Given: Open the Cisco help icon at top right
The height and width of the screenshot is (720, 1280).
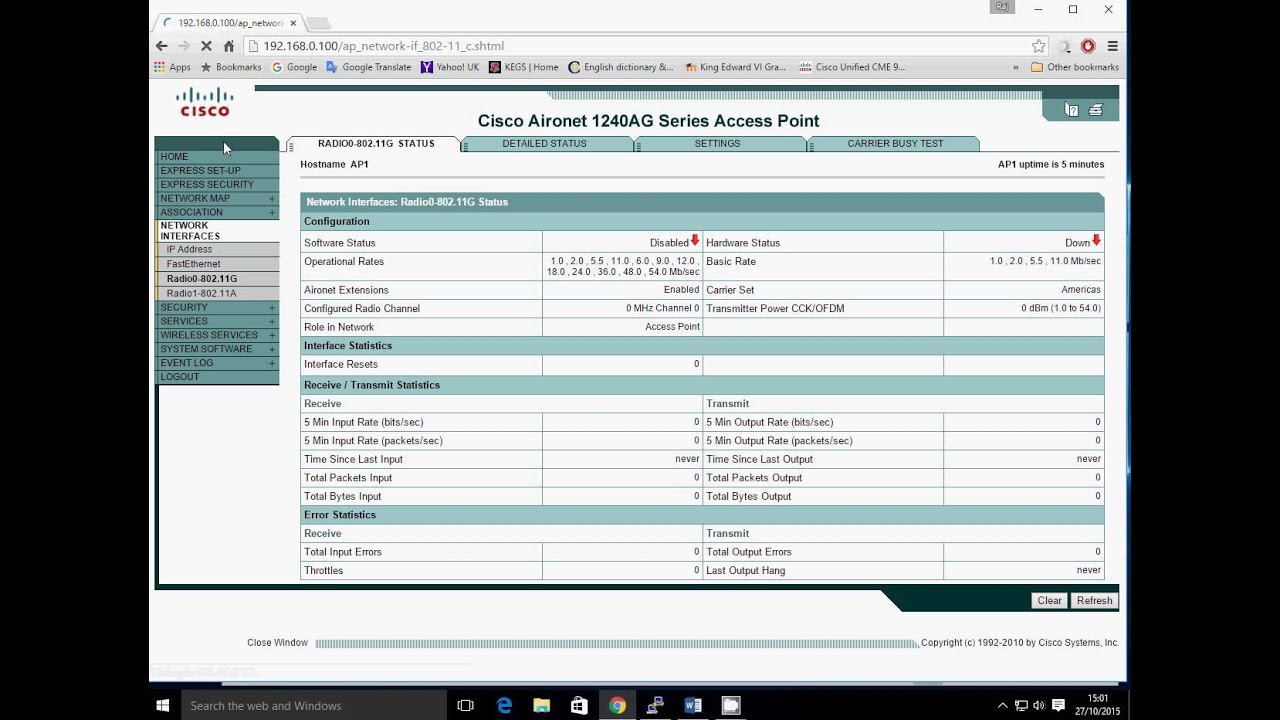Looking at the screenshot, I should coord(1072,110).
